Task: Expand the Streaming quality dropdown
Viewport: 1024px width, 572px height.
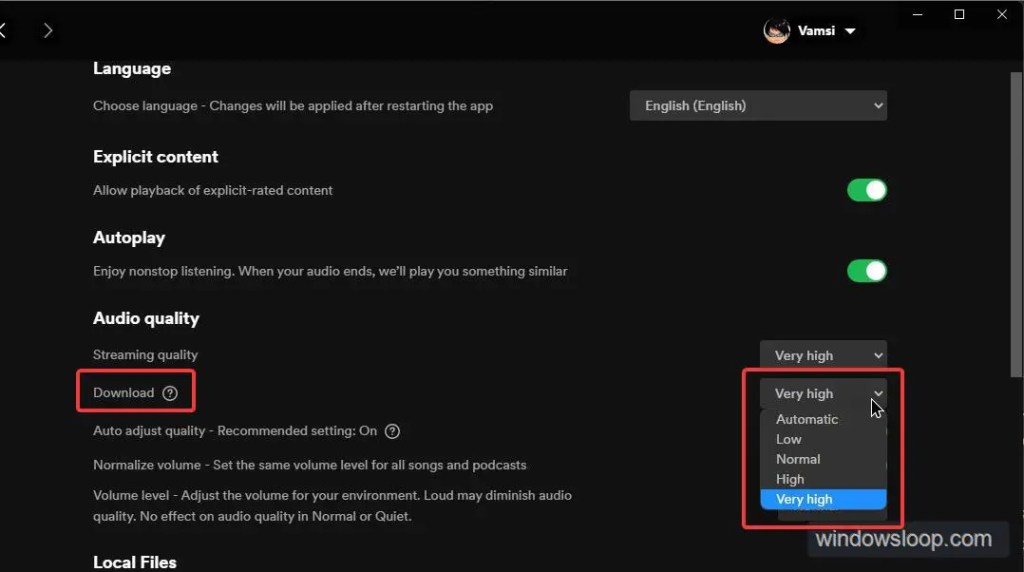Action: click(x=823, y=355)
